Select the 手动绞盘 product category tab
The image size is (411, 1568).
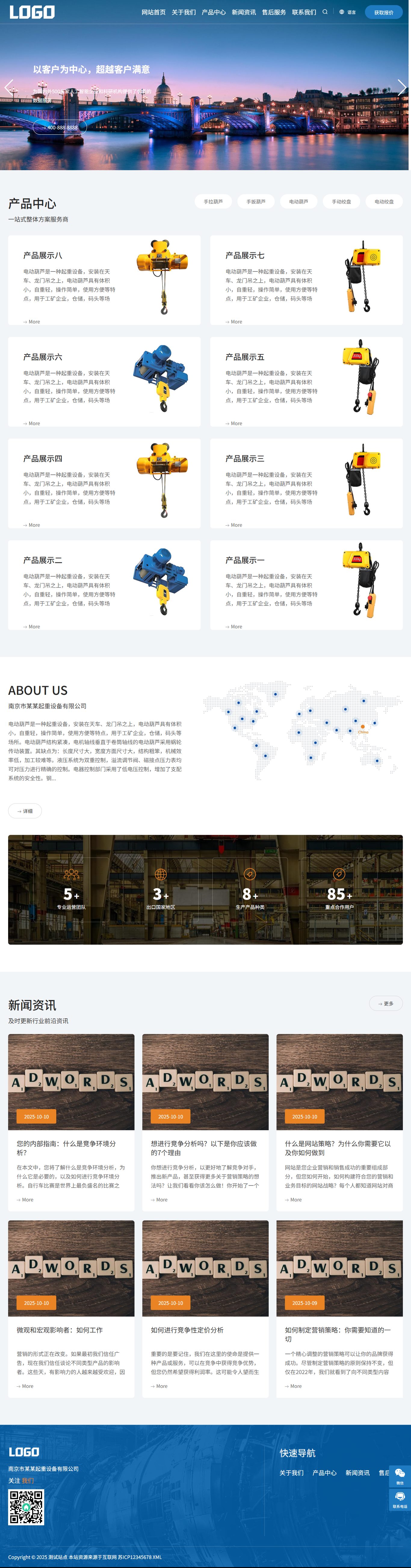(x=341, y=201)
